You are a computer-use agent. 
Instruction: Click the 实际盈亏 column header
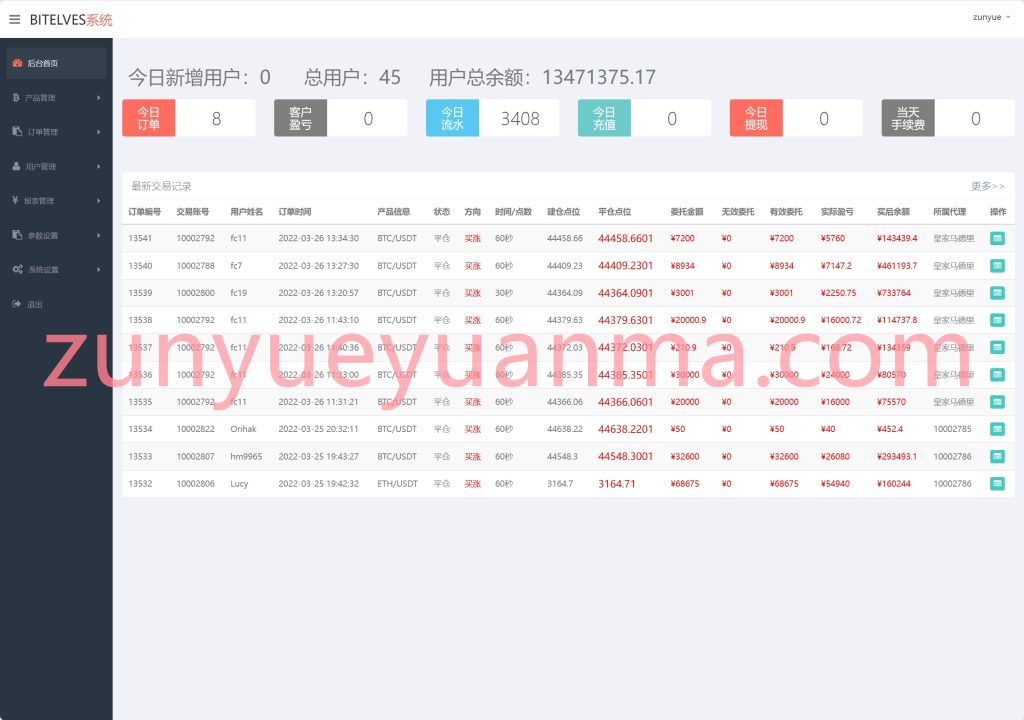pos(837,212)
